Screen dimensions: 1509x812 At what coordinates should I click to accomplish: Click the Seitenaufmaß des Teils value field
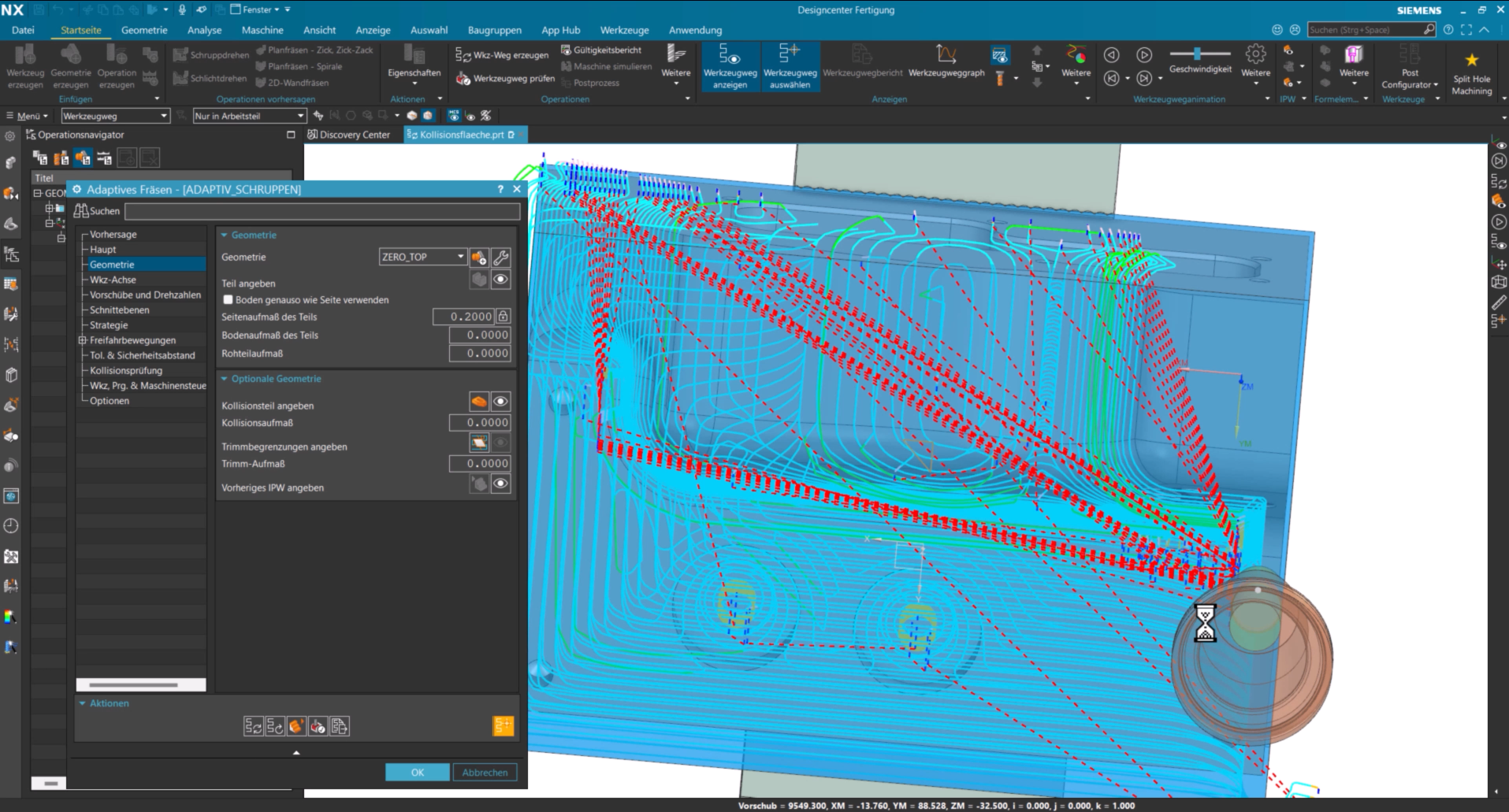pyautogui.click(x=464, y=317)
